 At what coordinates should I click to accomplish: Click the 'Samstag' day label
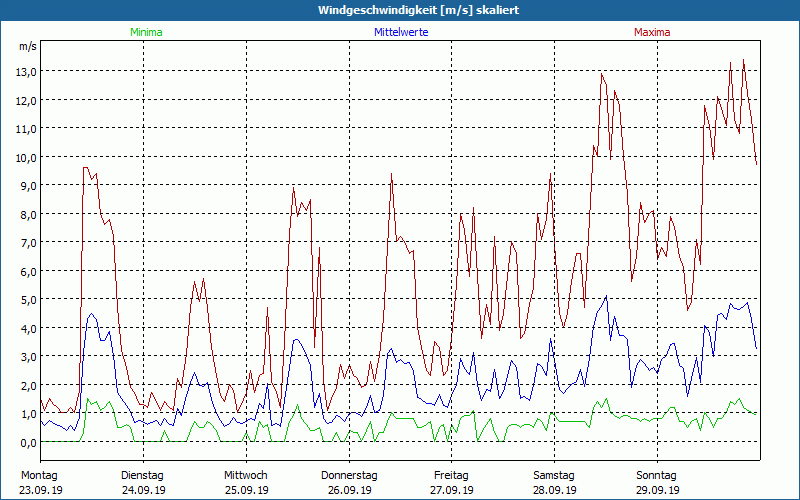pos(554,476)
